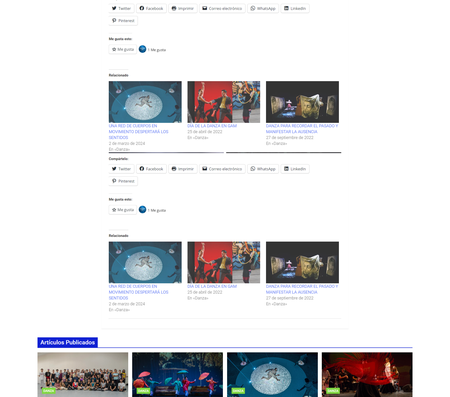Click Twitter share button under Compártelo heading
The width and height of the screenshot is (450, 397).
(121, 169)
